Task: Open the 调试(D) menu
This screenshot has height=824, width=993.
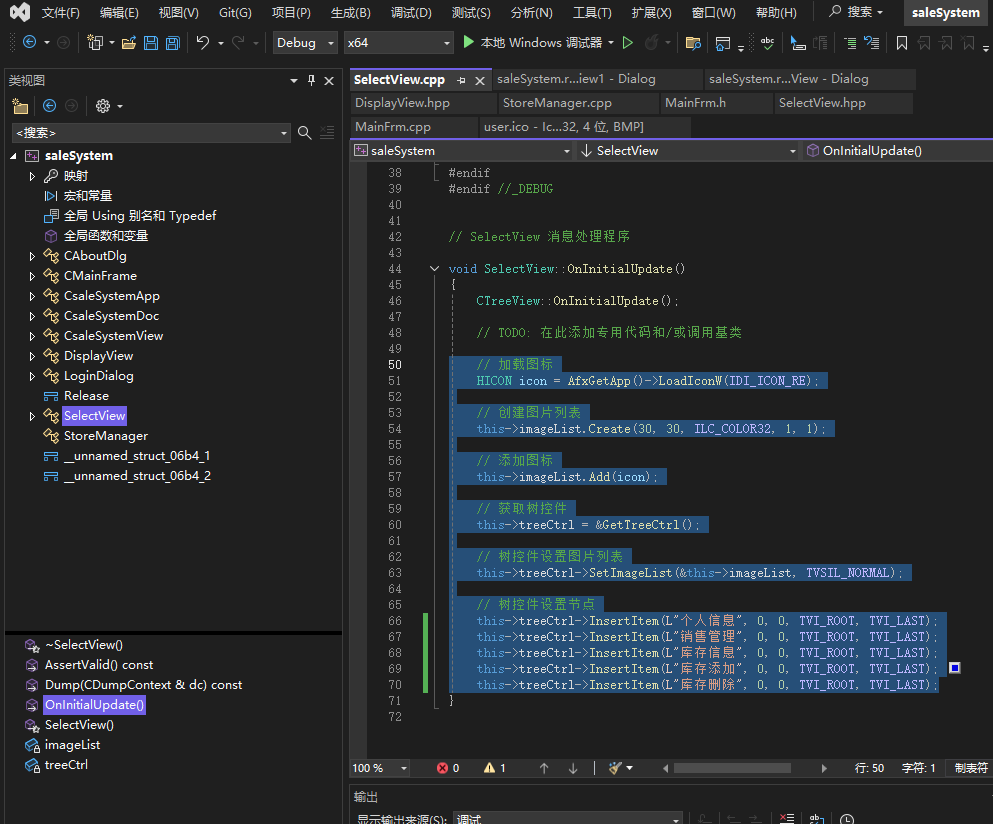Action: [x=411, y=13]
